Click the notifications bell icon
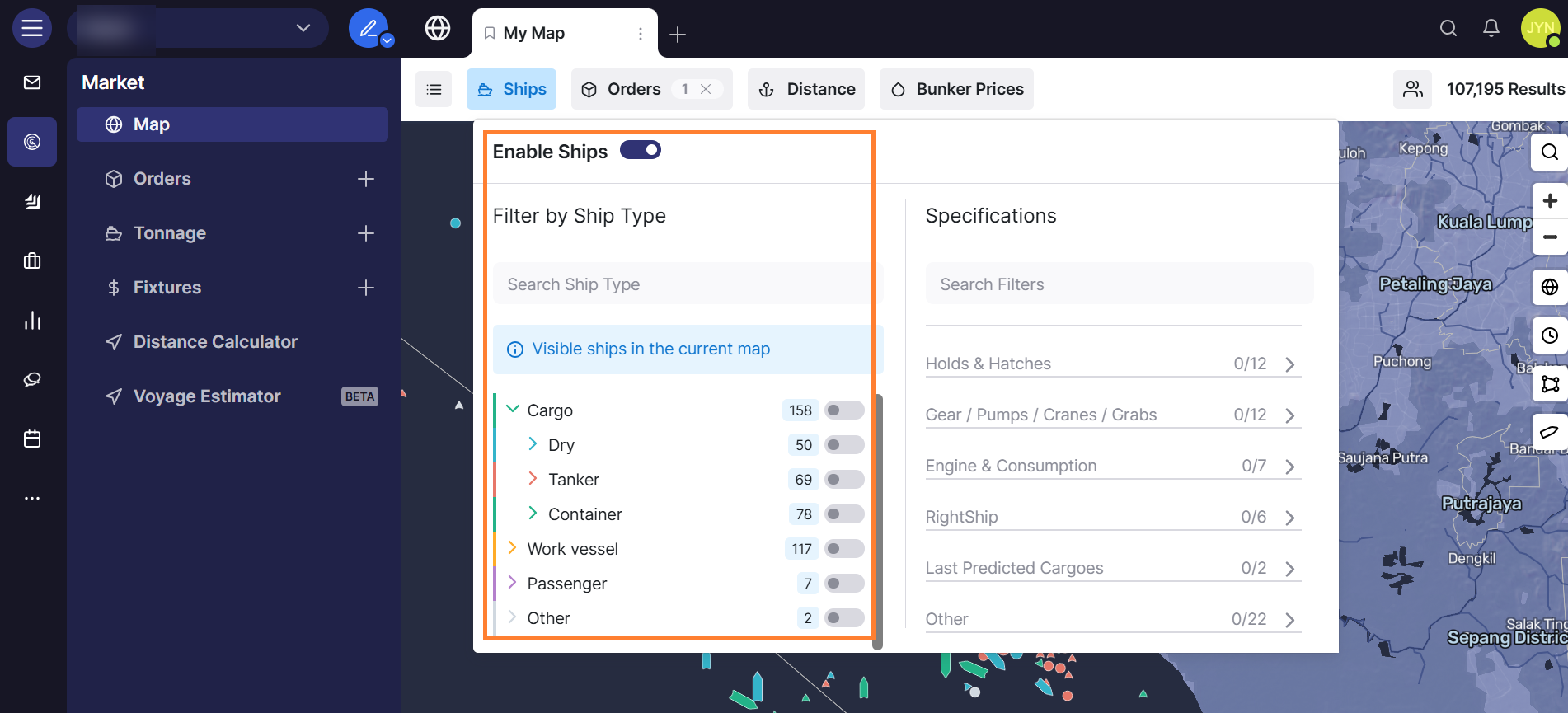 click(x=1491, y=29)
